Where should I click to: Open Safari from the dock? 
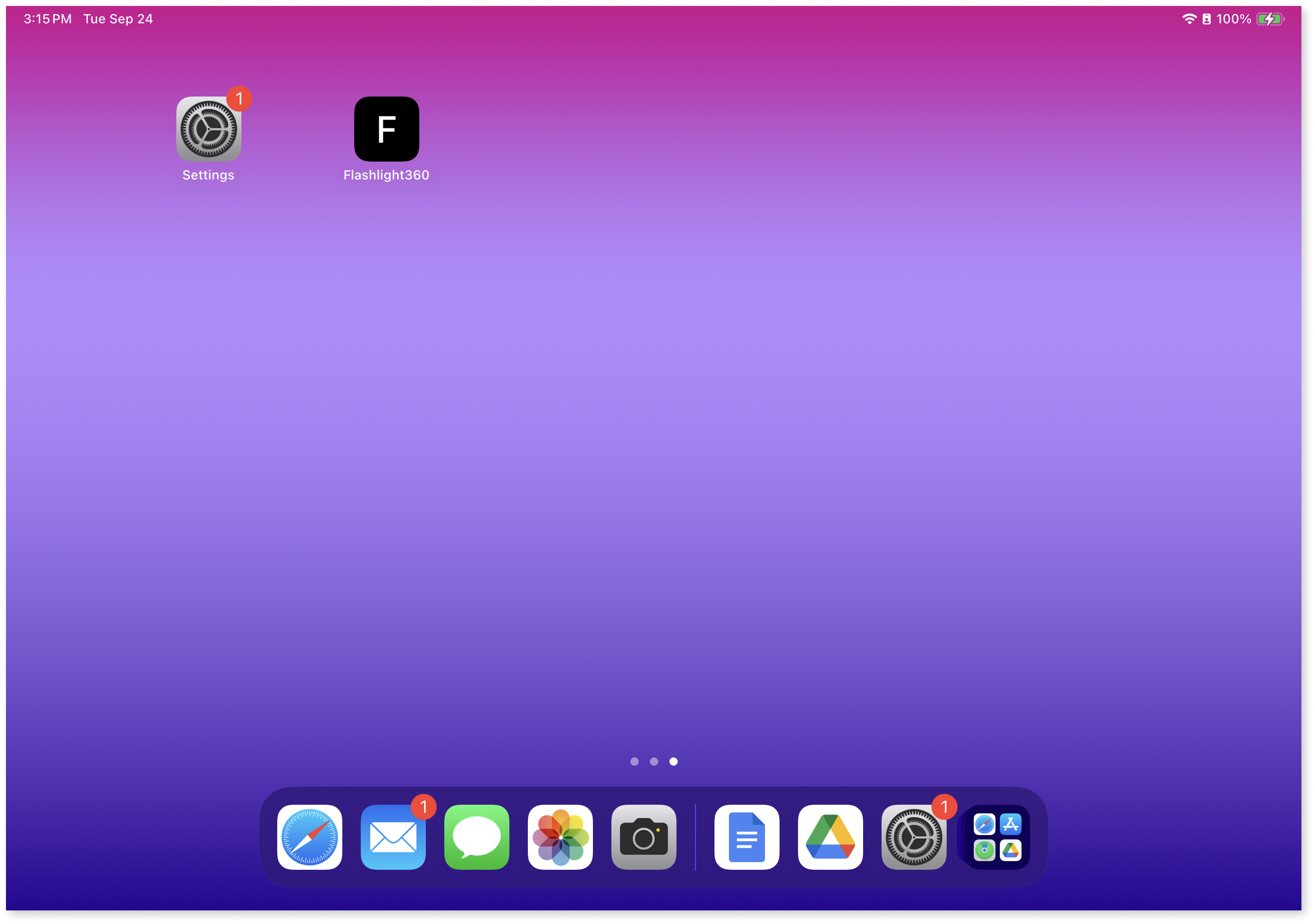pos(310,838)
